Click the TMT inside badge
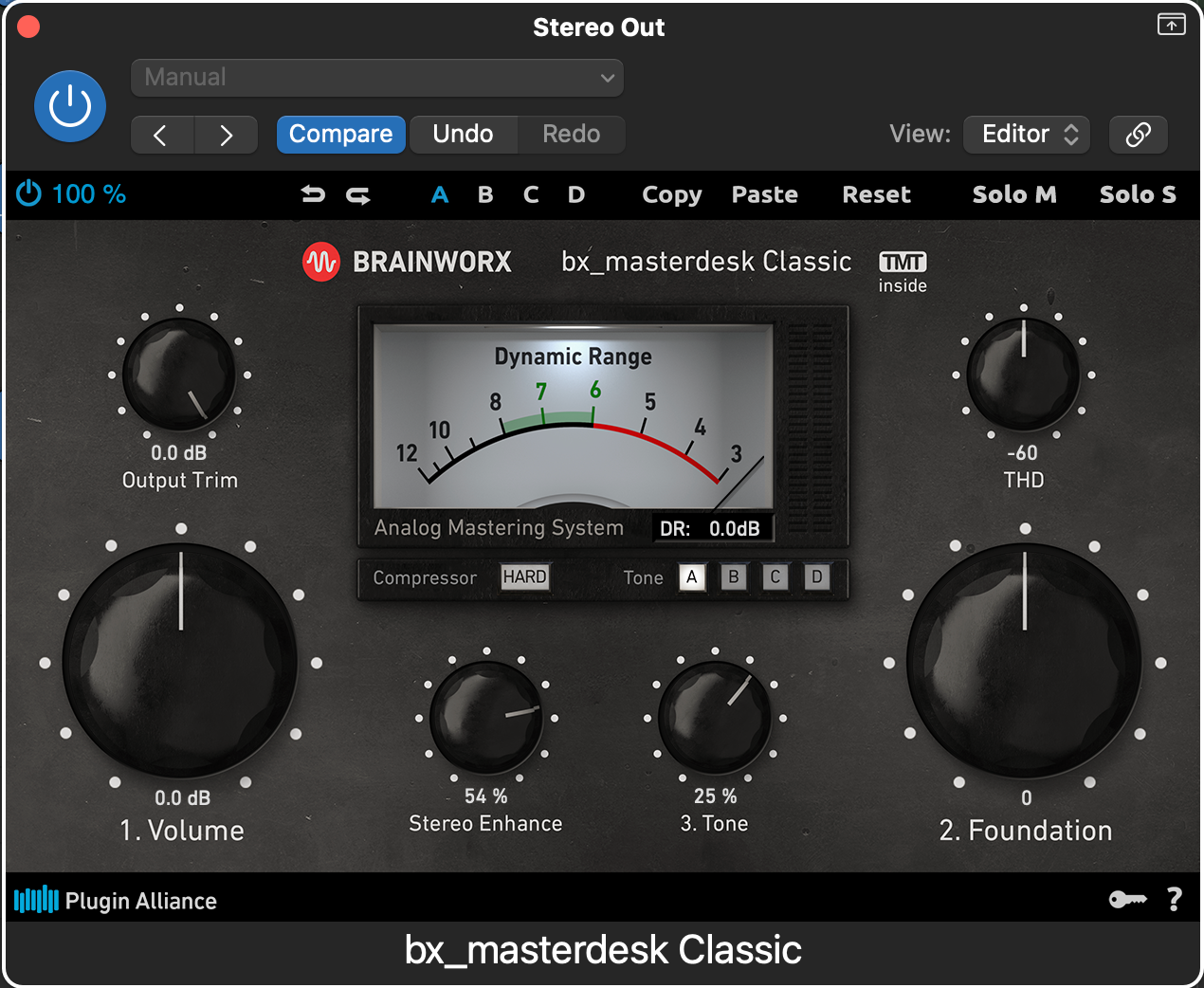This screenshot has height=988, width=1204. pos(903,272)
